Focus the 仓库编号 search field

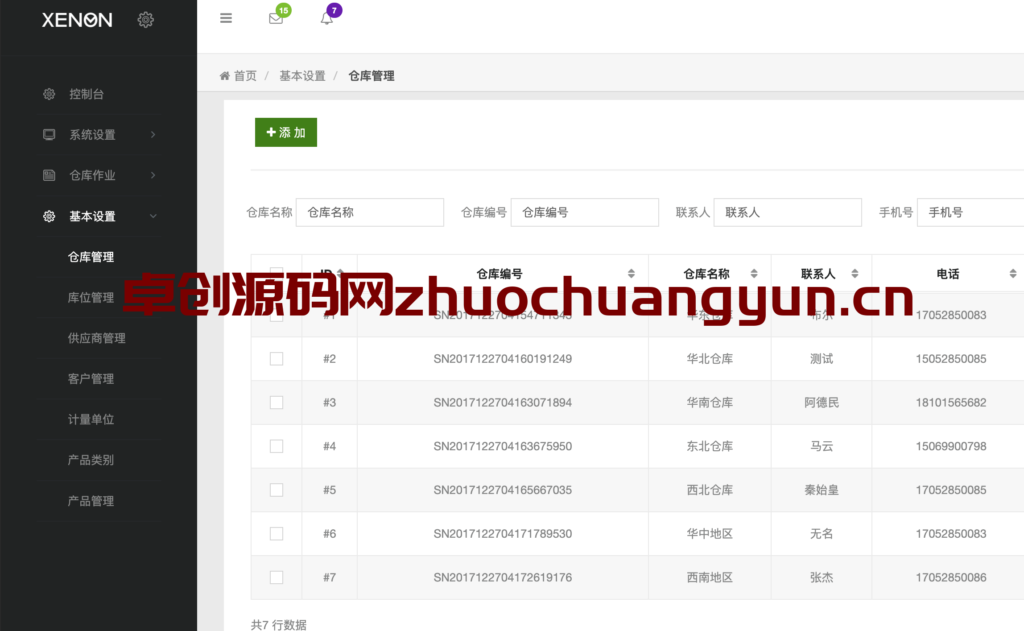point(584,212)
